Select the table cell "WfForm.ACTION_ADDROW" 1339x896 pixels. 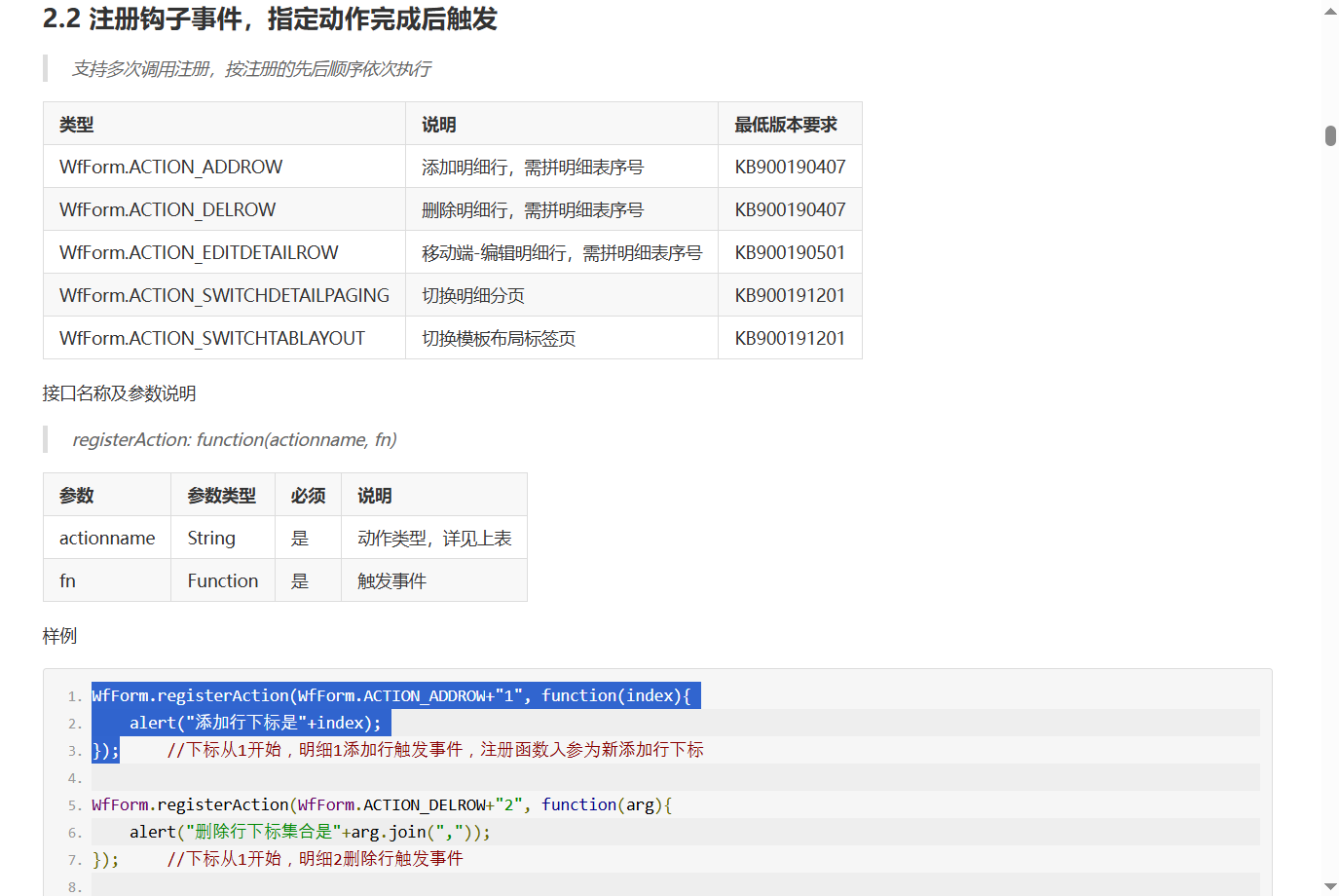tap(171, 167)
